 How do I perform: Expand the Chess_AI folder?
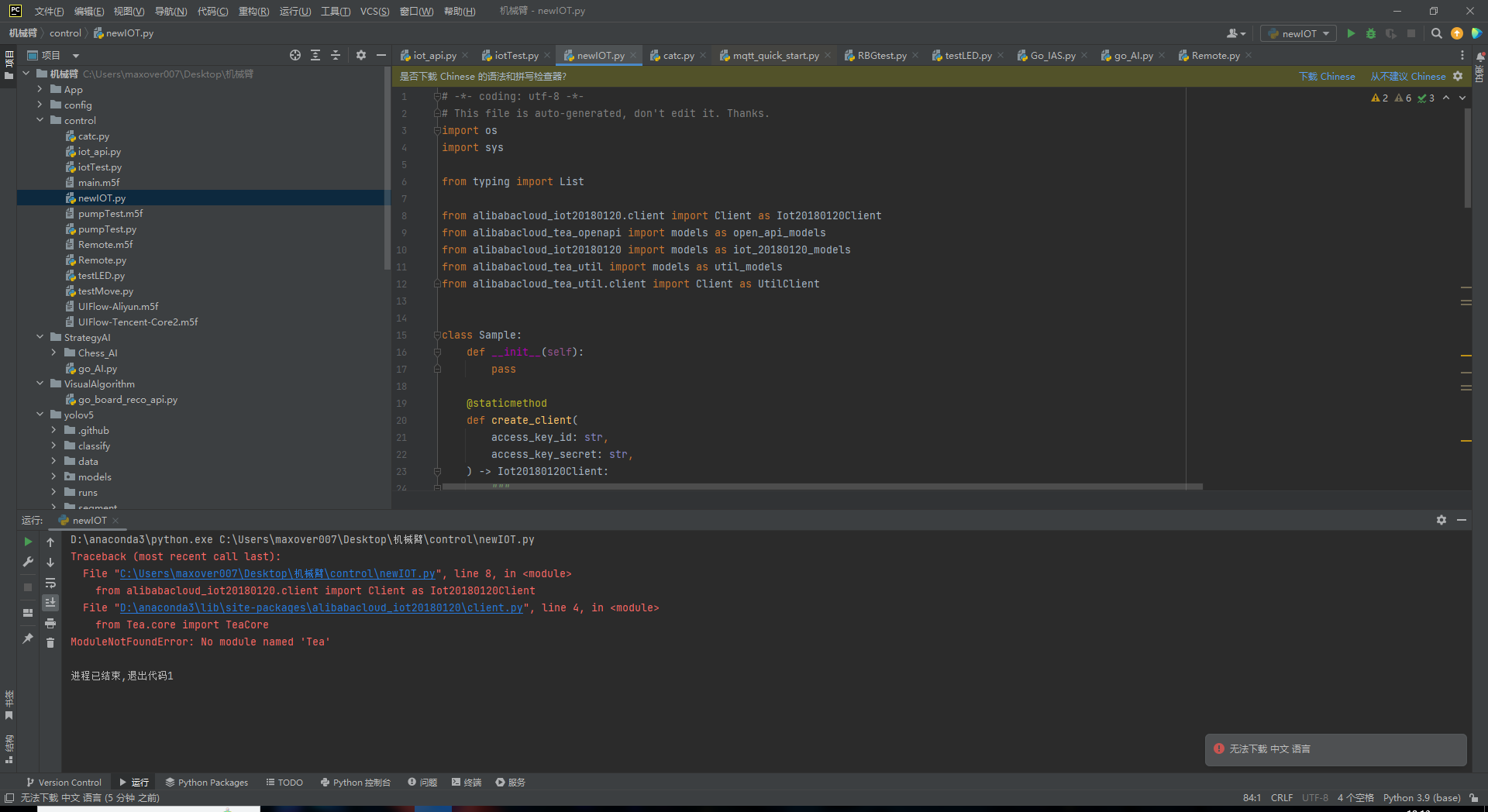click(54, 353)
